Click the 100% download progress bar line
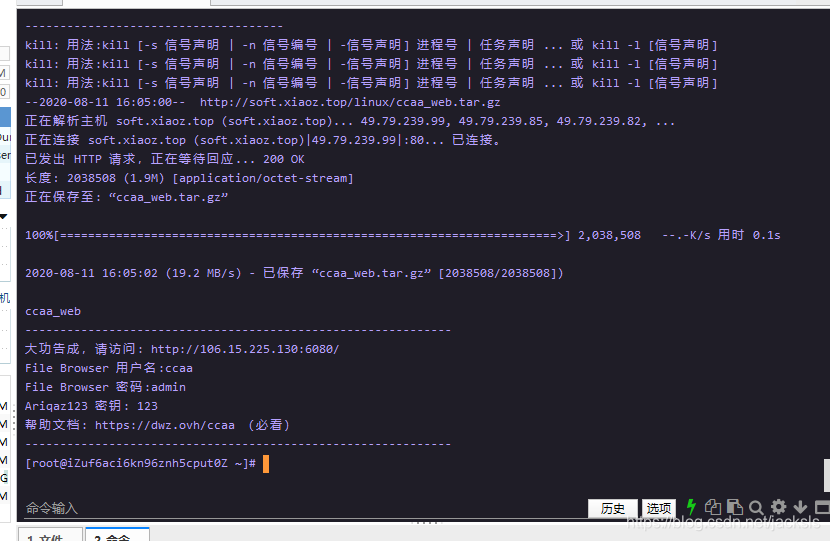The width and height of the screenshot is (830, 541). [x=402, y=235]
